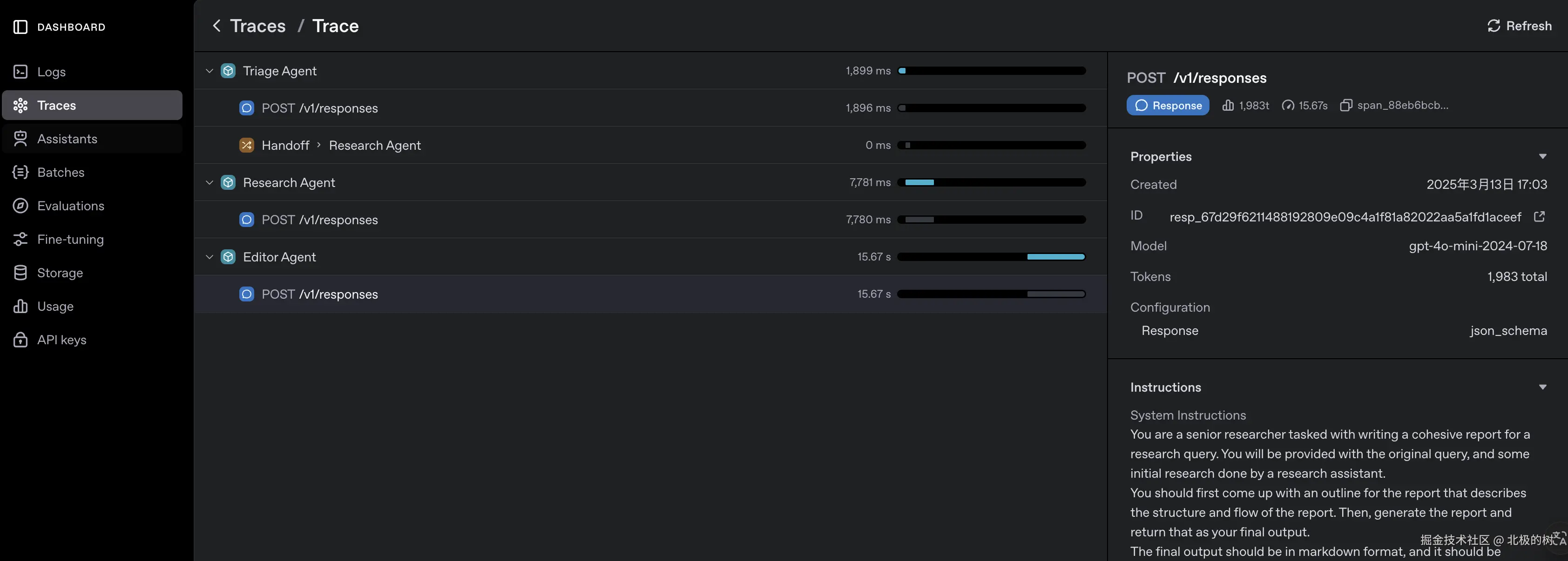Copy the span ID via copy icon
The height and width of the screenshot is (561, 1568).
coord(1346,105)
